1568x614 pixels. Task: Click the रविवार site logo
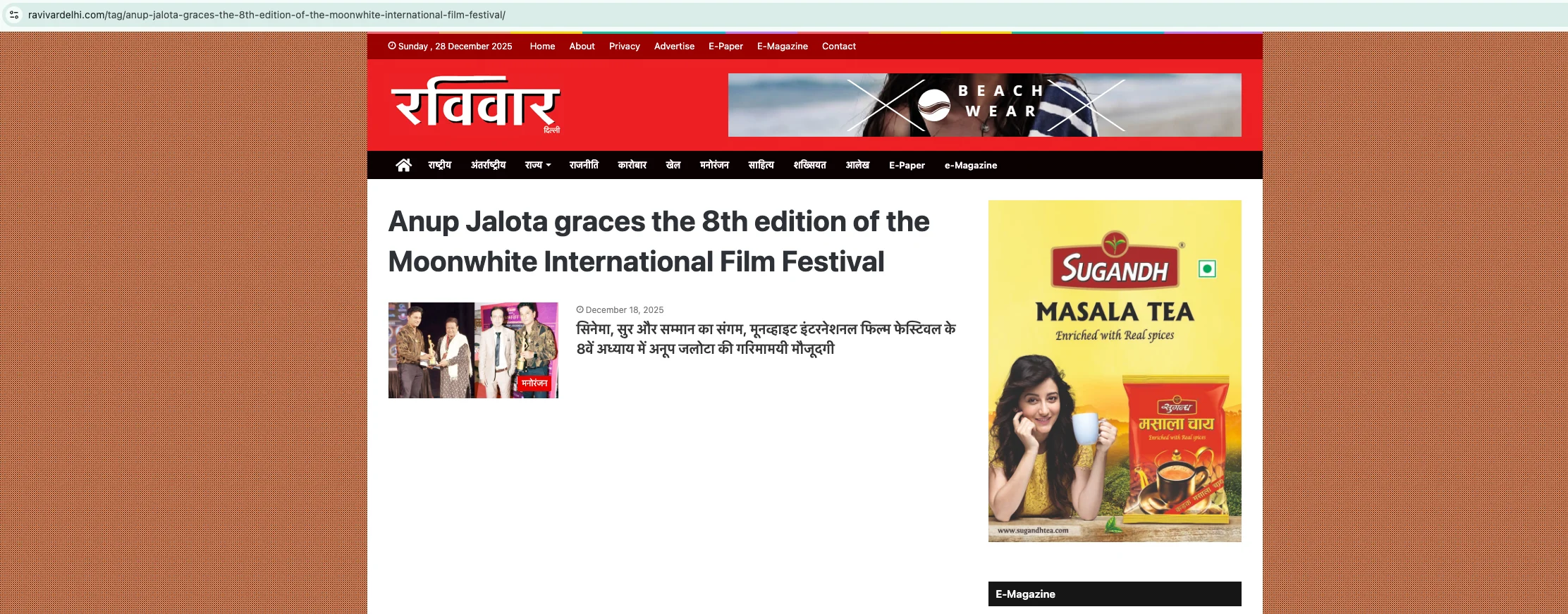(476, 104)
